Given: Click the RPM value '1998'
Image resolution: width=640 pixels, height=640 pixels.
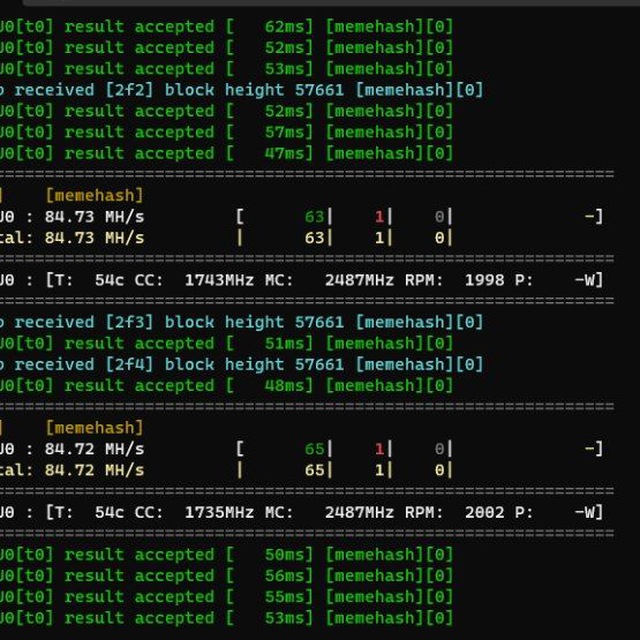Looking at the screenshot, I should (x=484, y=280).
